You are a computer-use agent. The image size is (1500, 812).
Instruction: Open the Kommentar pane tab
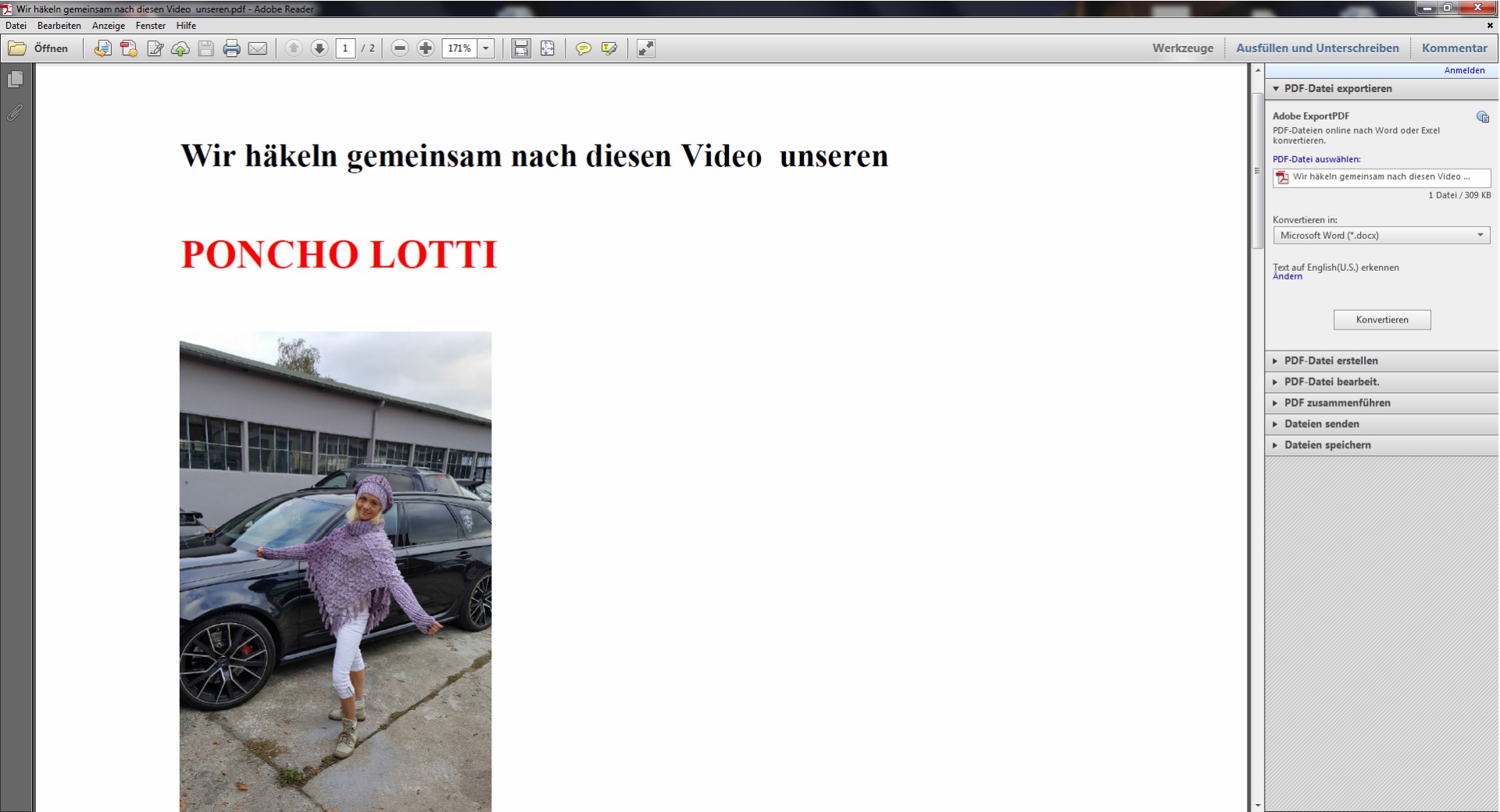tap(1454, 48)
